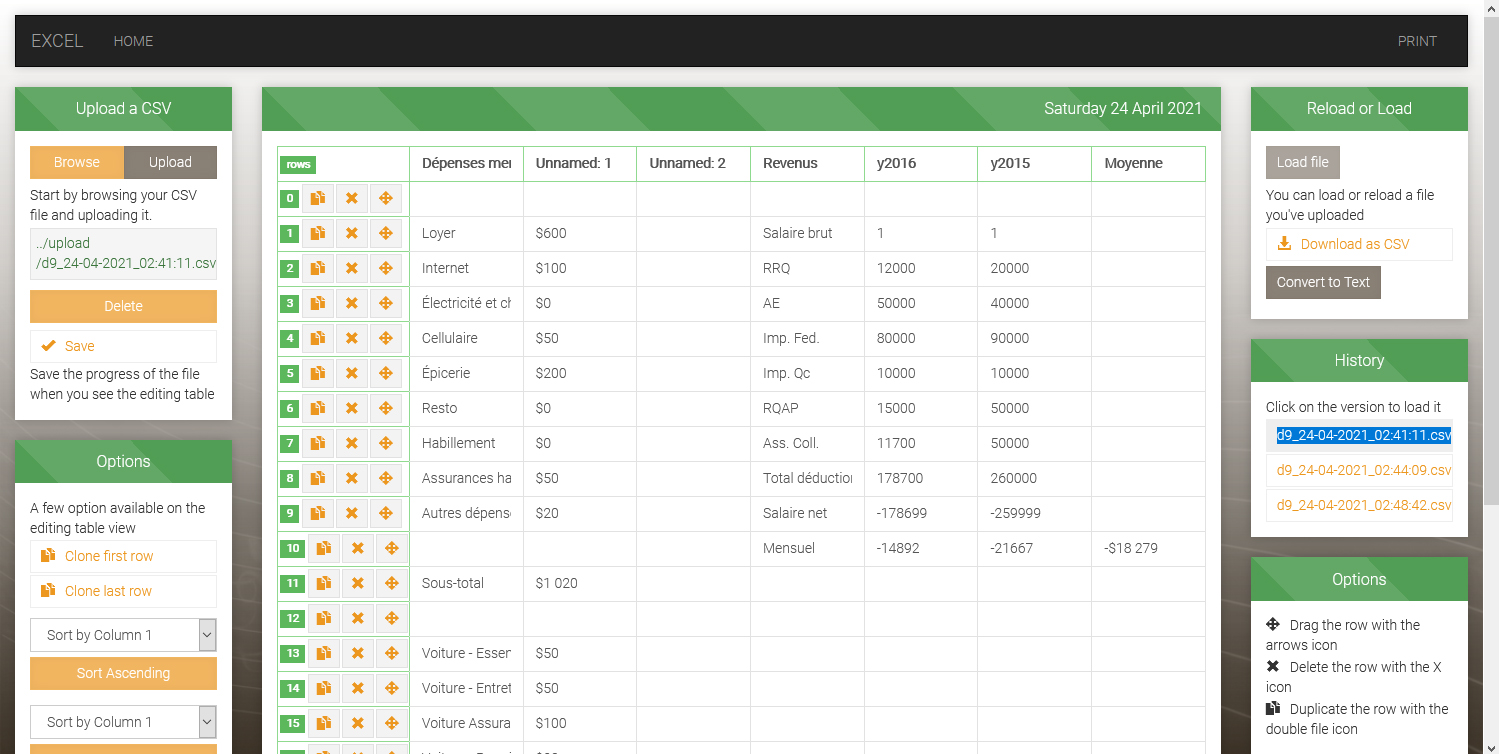Screen dimensions: 1499x754
Task: Click the move icon on row 15
Action: [392, 724]
